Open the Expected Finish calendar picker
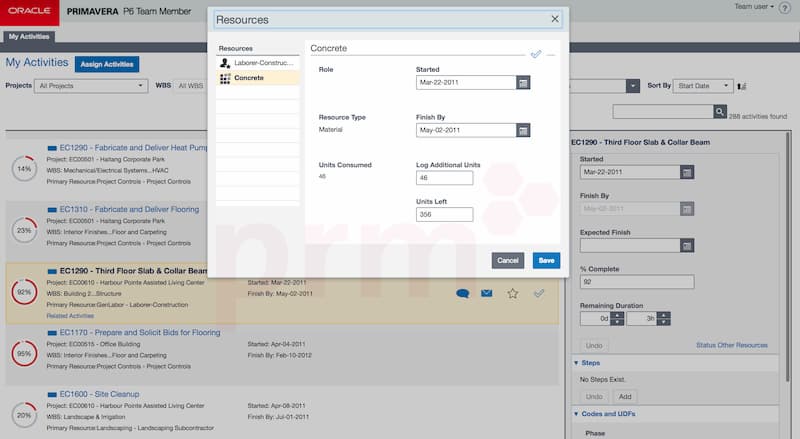Image resolution: width=800 pixels, height=439 pixels. (x=686, y=245)
